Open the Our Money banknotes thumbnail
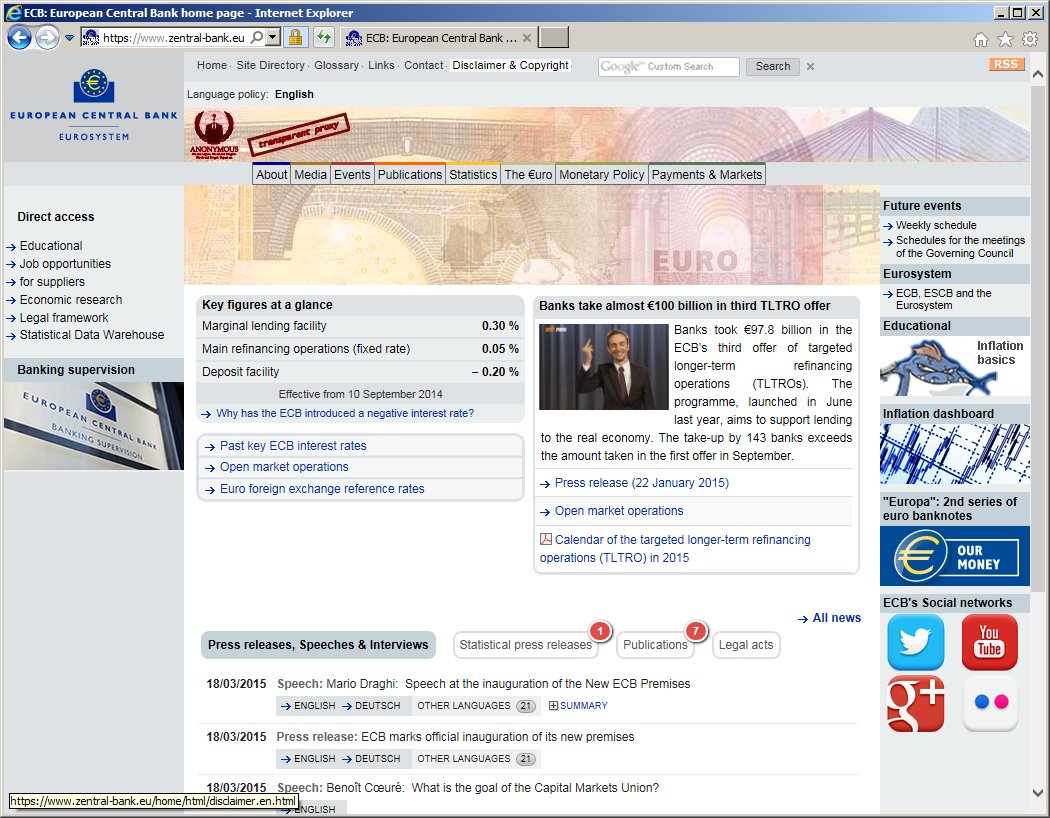Screen dimensions: 1050x818 coord(954,556)
